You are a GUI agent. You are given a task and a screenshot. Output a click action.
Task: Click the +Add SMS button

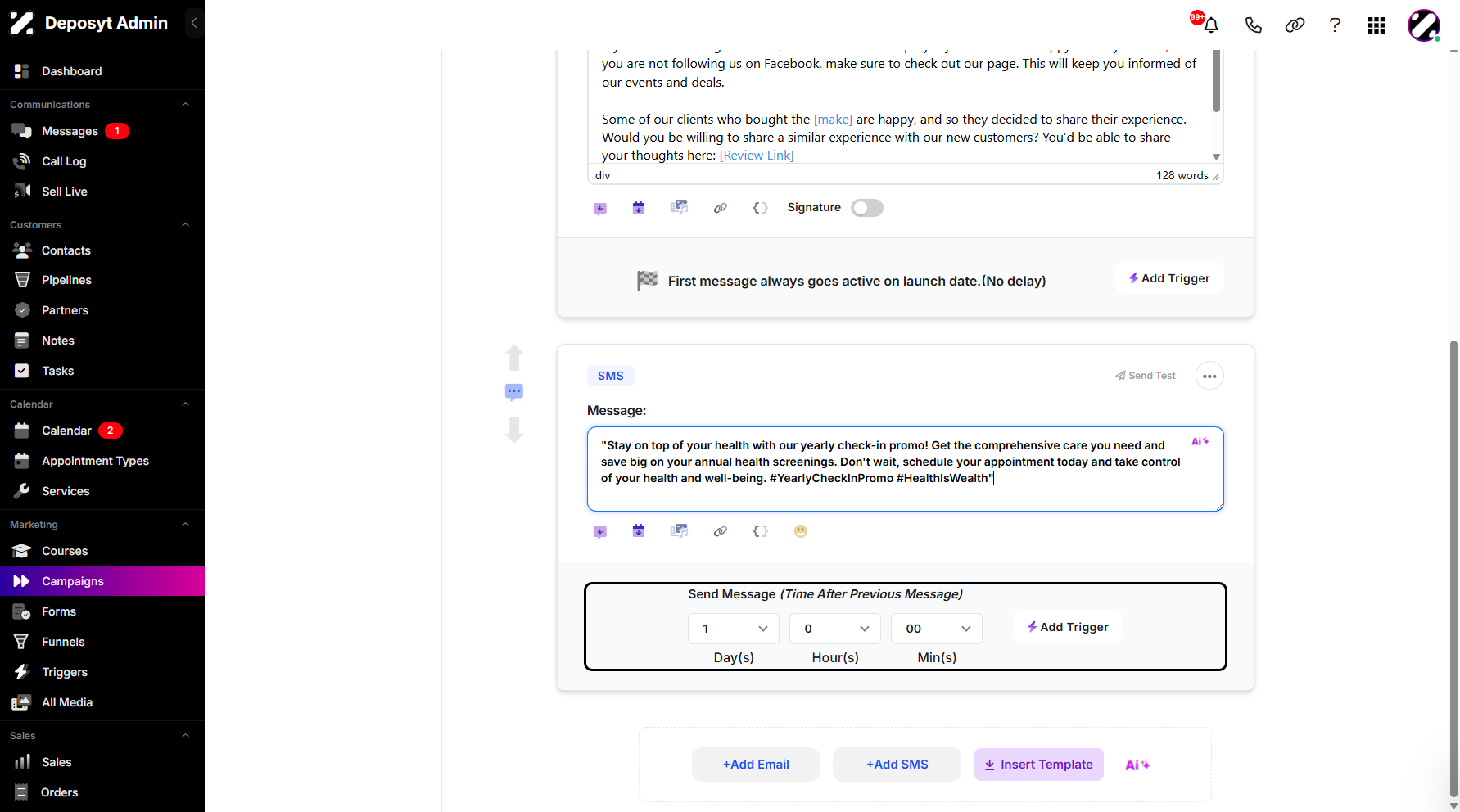point(897,765)
